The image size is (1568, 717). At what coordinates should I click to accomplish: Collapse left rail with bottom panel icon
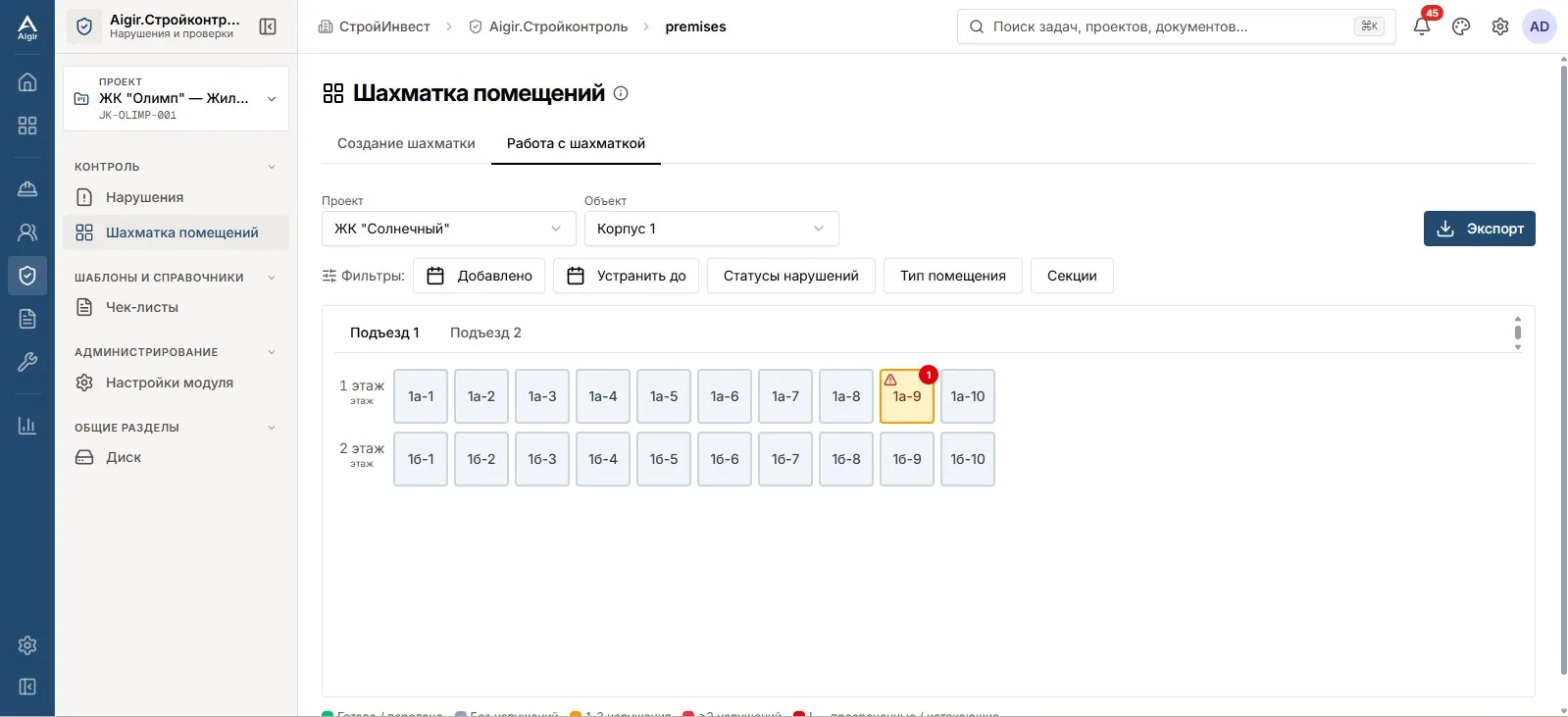tap(27, 687)
